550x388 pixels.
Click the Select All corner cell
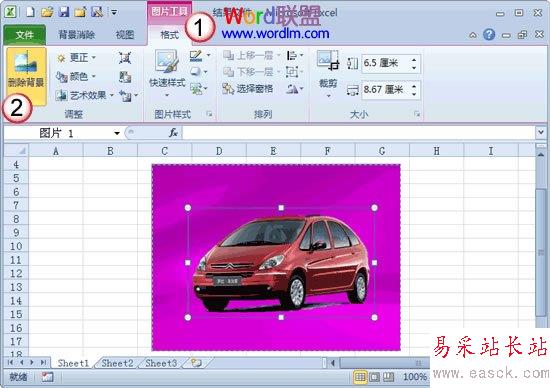pyautogui.click(x=16, y=151)
